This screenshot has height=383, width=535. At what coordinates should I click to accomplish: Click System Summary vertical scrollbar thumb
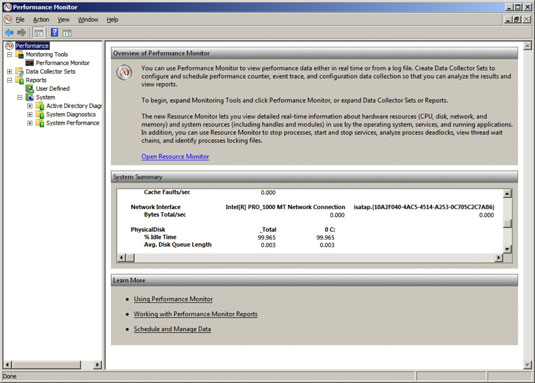click(507, 223)
